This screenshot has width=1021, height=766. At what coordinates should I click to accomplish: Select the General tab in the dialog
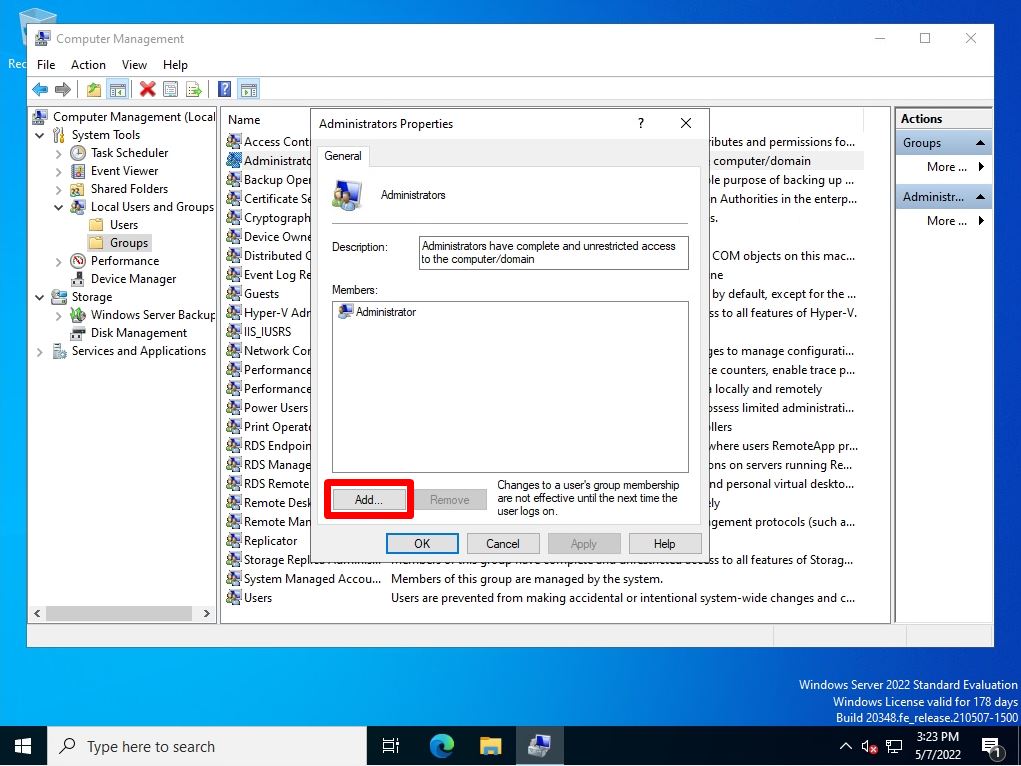(x=343, y=156)
